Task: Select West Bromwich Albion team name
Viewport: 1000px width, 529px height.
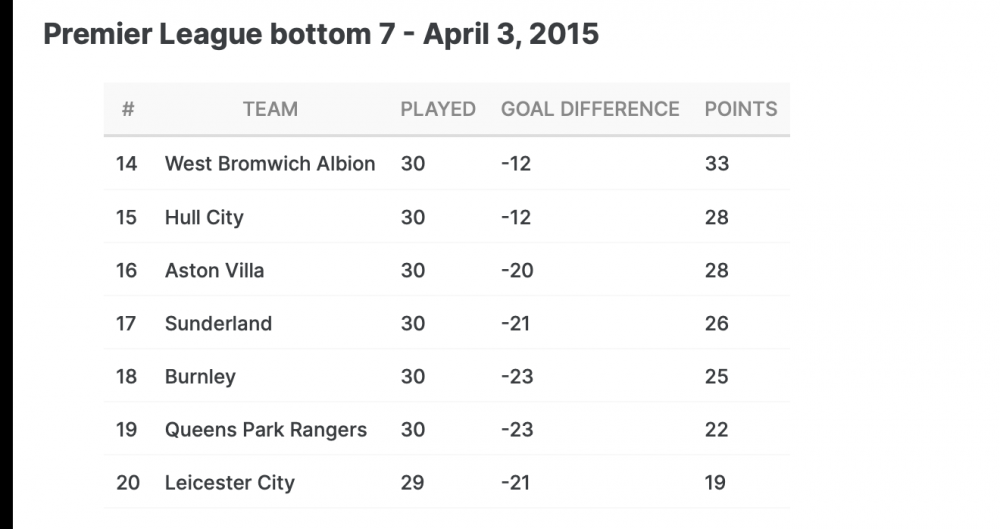Action: pos(270,163)
